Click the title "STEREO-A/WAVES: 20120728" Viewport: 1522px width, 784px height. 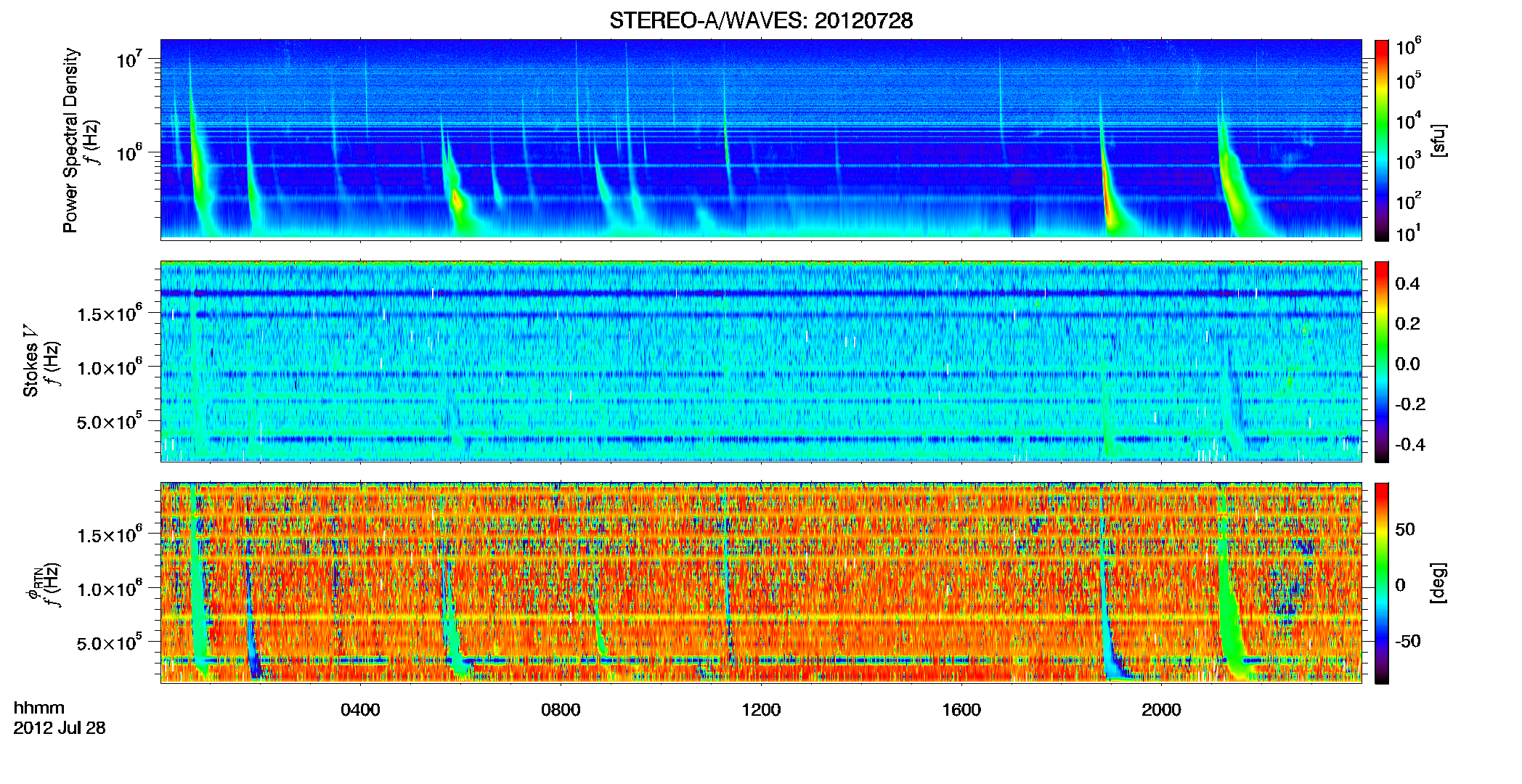click(x=761, y=20)
